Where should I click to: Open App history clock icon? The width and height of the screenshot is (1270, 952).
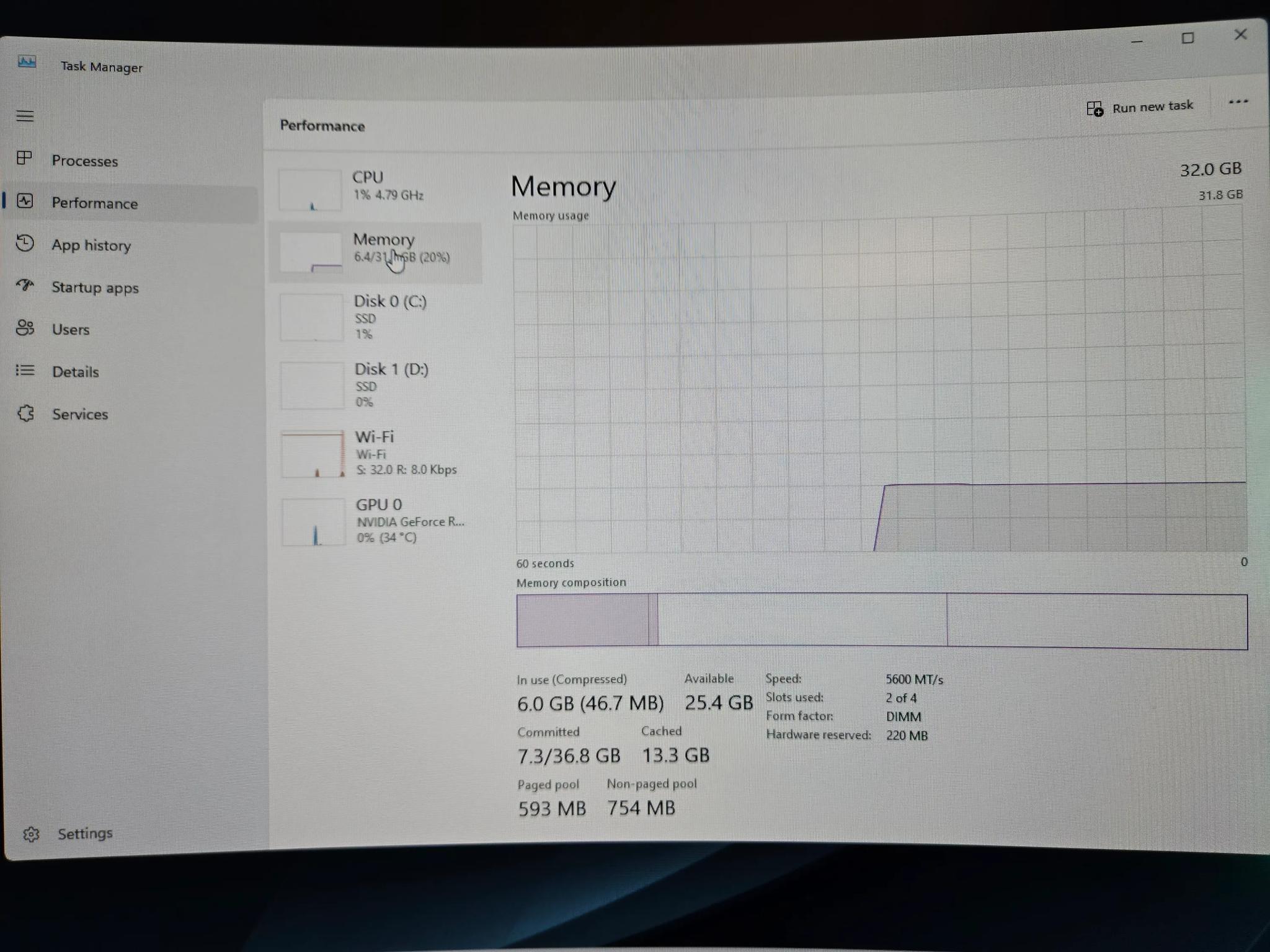pyautogui.click(x=25, y=243)
